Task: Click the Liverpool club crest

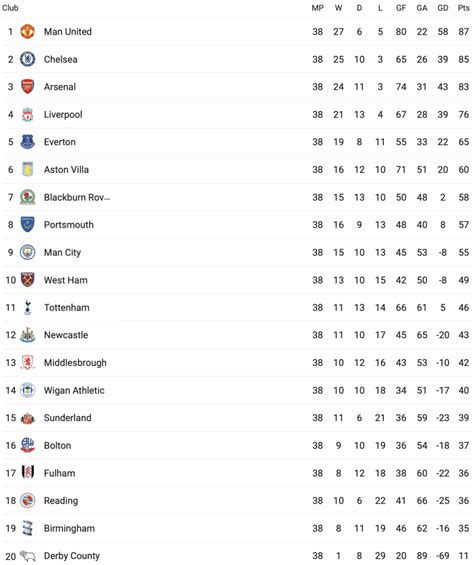Action: tap(27, 115)
